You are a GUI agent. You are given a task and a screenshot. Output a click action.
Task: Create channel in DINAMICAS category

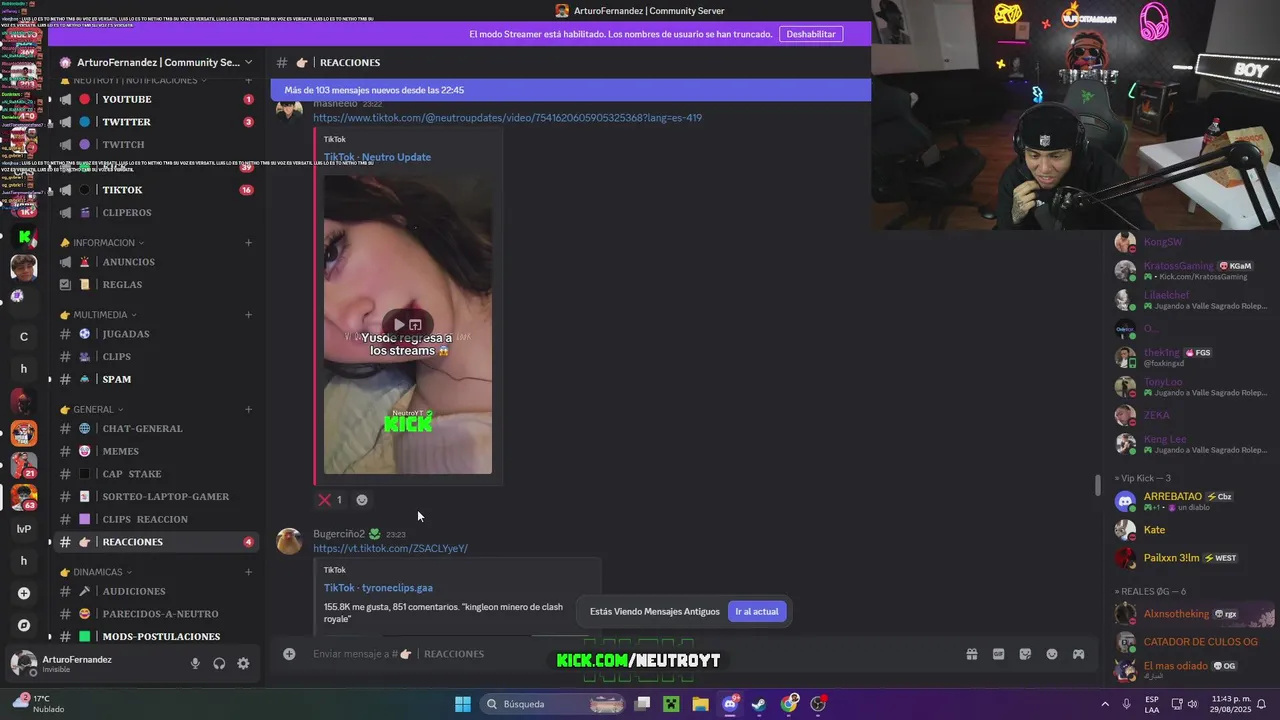248,572
